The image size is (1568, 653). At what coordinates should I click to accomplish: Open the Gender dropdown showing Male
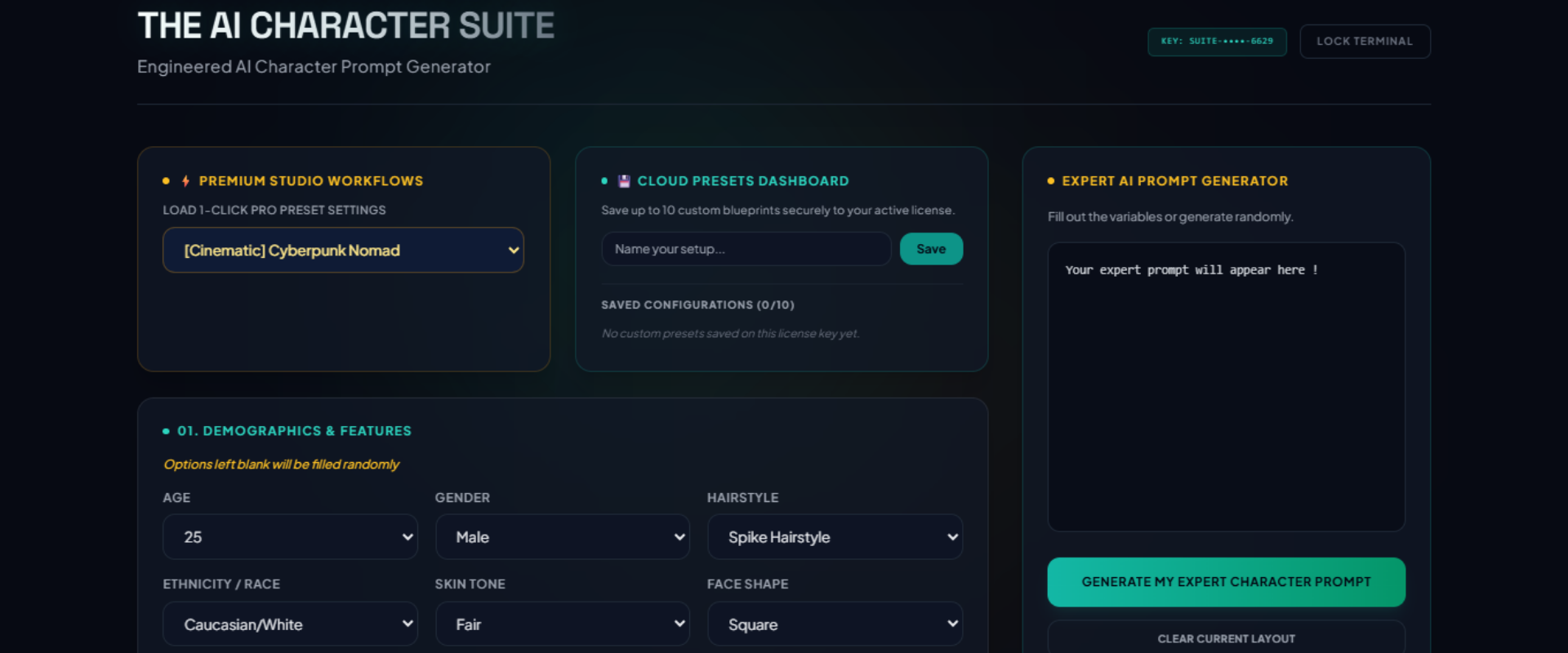pyautogui.click(x=562, y=537)
